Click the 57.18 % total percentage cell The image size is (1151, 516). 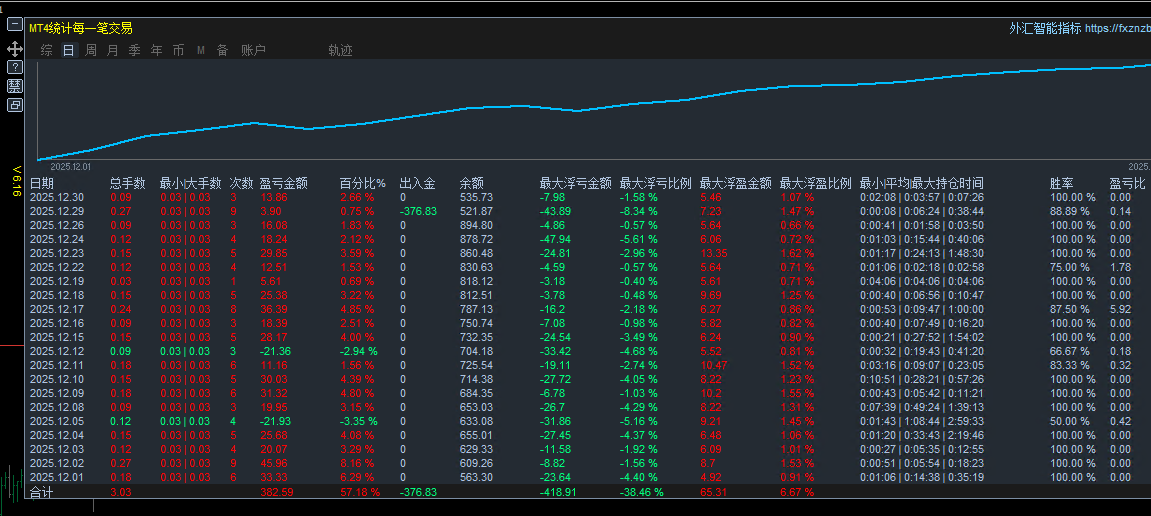[x=360, y=492]
